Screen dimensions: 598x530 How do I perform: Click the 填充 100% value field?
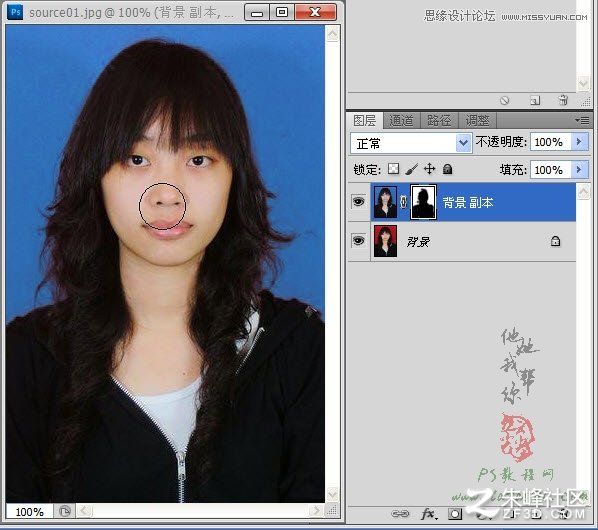551,169
